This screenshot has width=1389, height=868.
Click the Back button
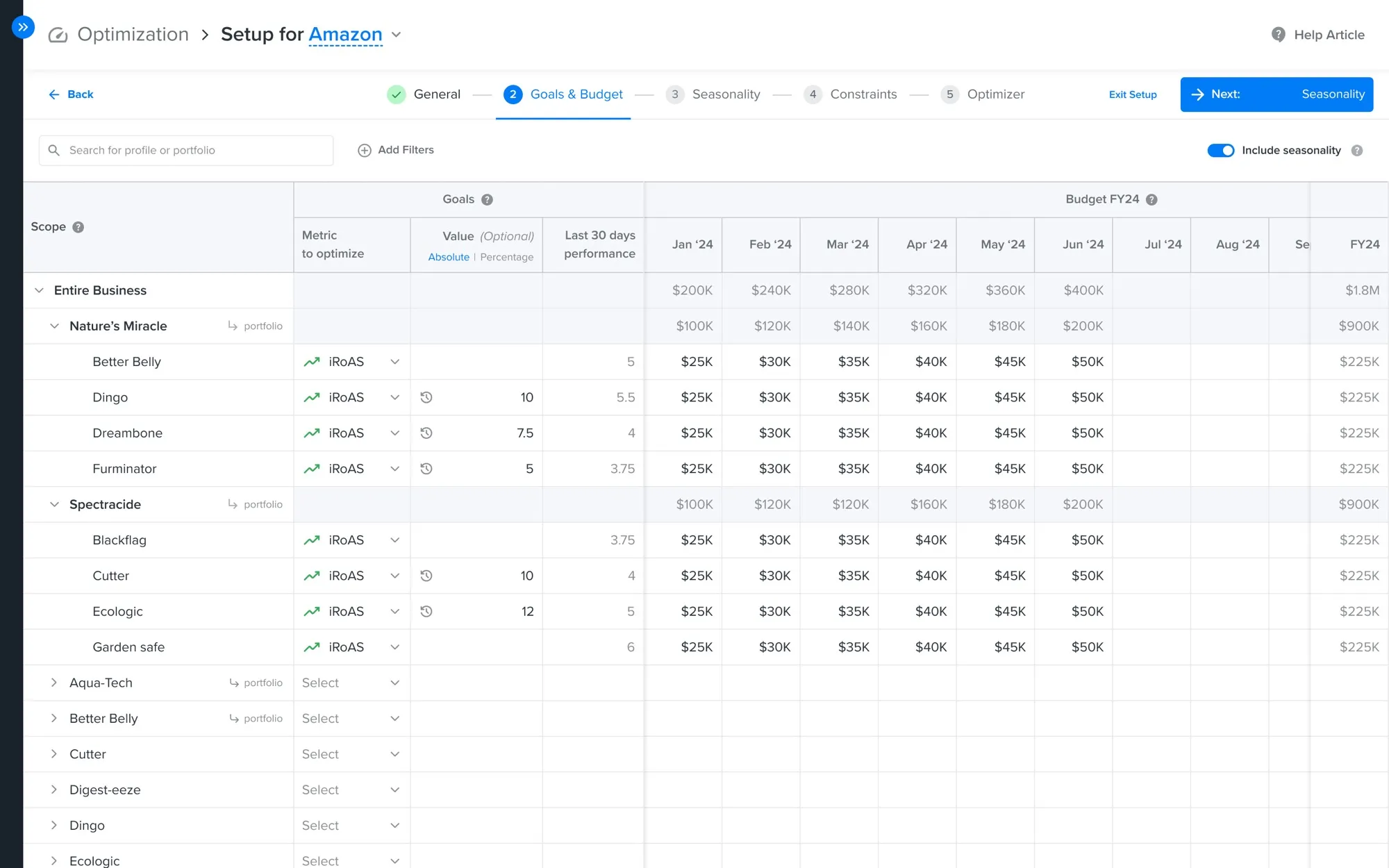(71, 94)
